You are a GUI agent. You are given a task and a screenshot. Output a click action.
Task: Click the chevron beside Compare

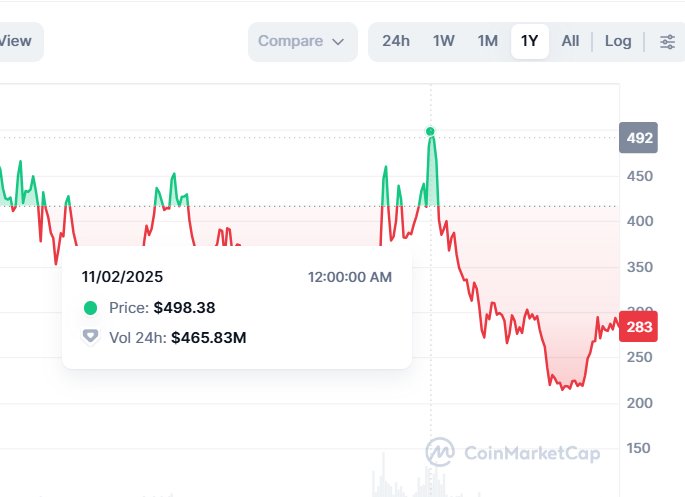[x=338, y=42]
